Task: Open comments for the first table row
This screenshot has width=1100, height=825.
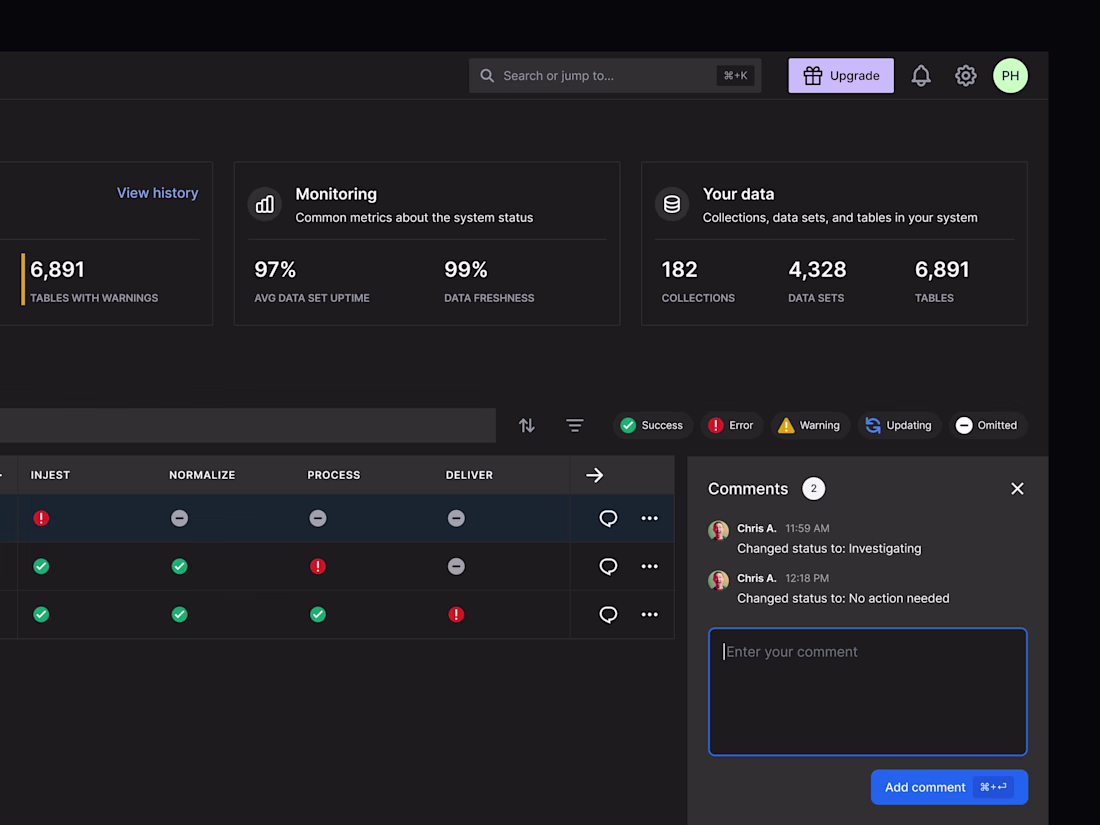Action: [608, 518]
